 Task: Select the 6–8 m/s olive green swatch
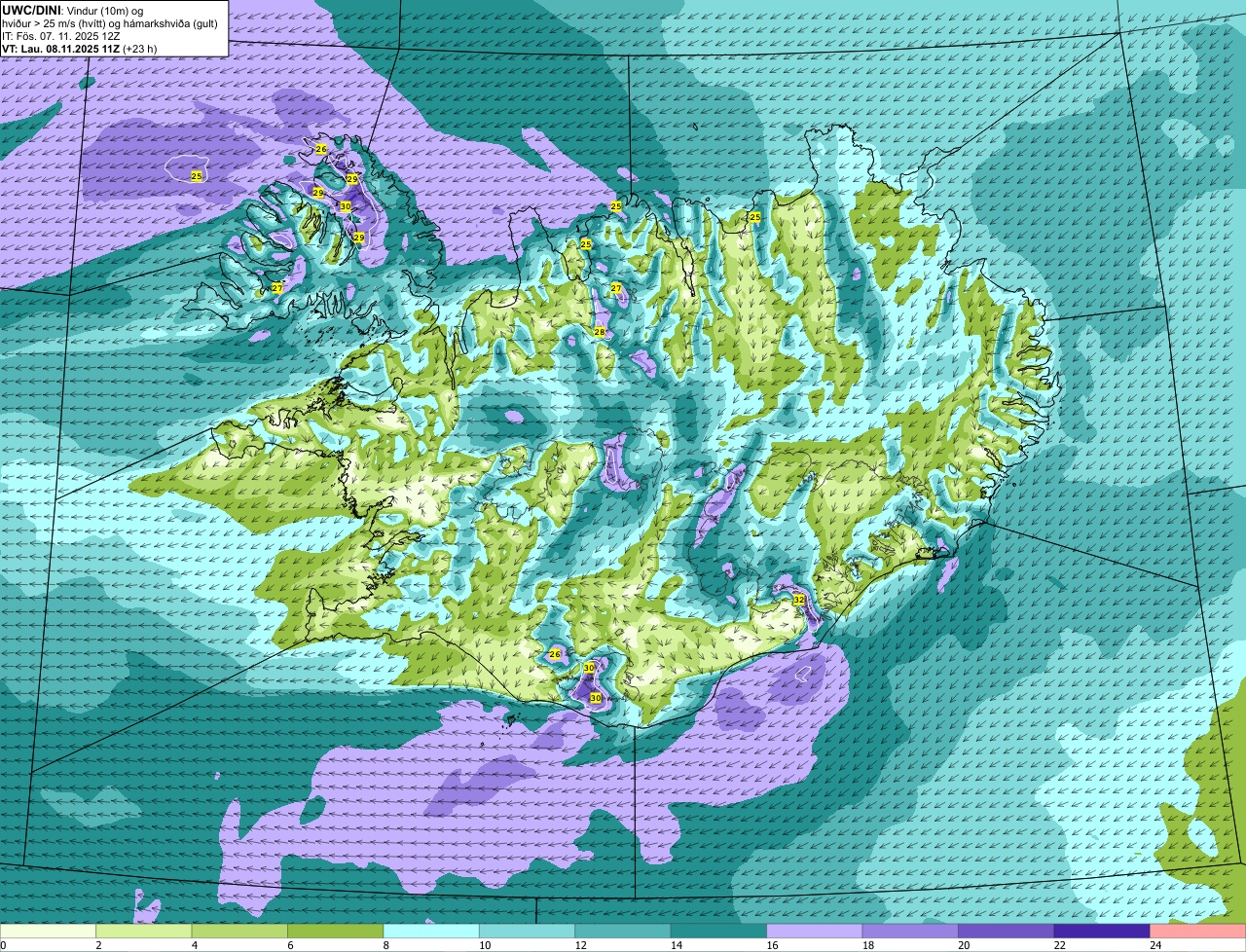tap(337, 931)
